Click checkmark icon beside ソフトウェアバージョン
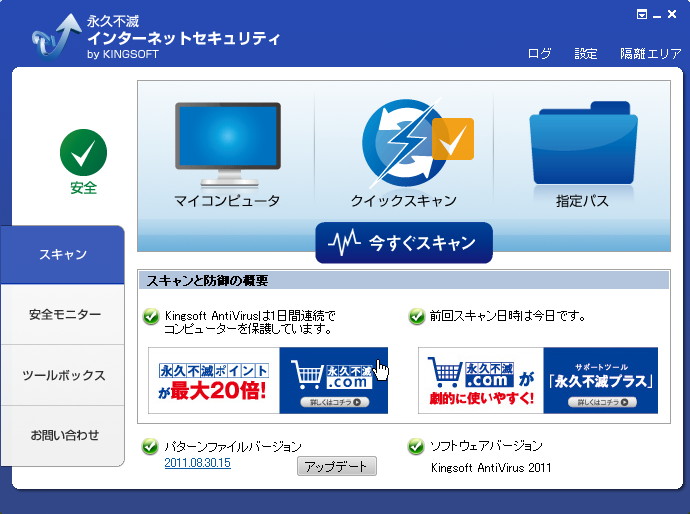This screenshot has width=690, height=514. coord(416,446)
